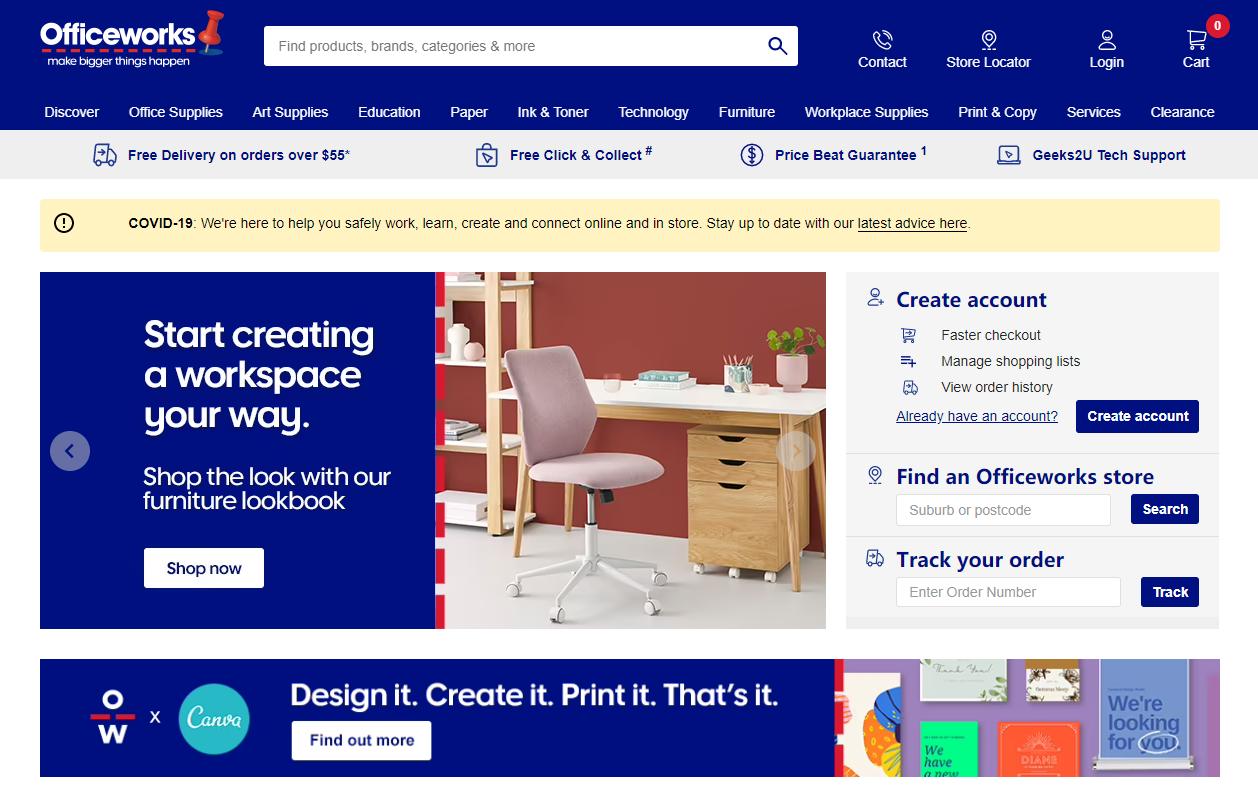Click the Create account person icon
1258x802 pixels.
(x=876, y=297)
